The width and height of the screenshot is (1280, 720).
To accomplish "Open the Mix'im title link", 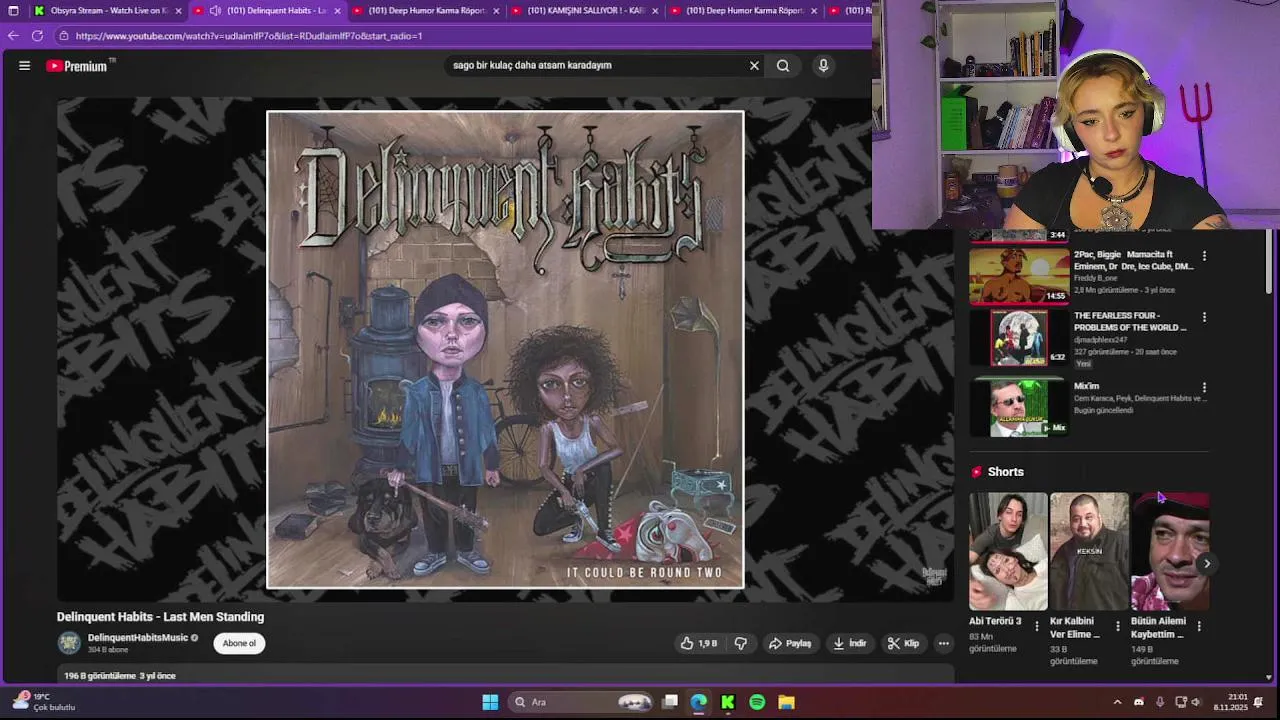I will pyautogui.click(x=1086, y=386).
